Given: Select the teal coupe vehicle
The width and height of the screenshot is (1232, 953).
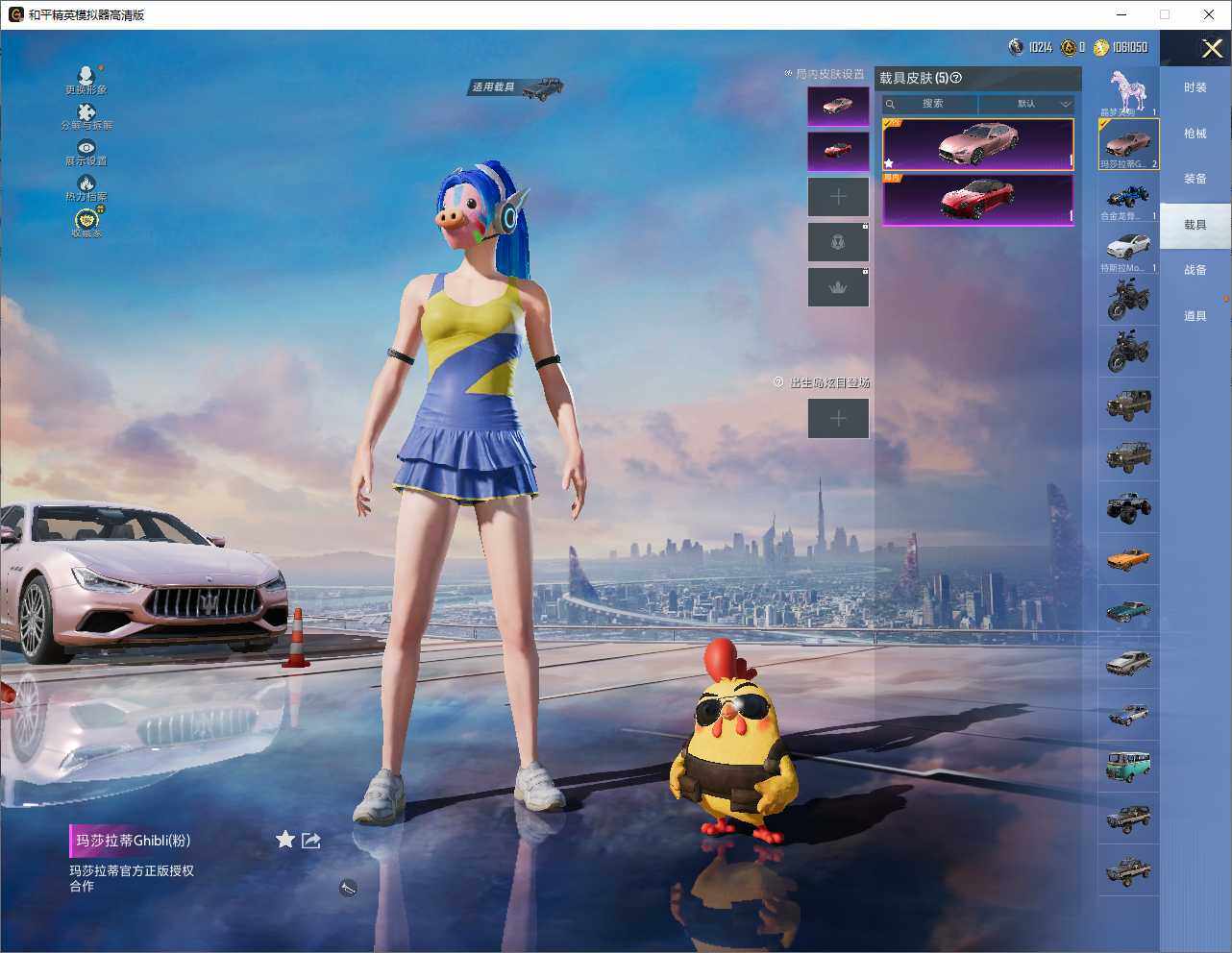Looking at the screenshot, I should point(1129,611).
